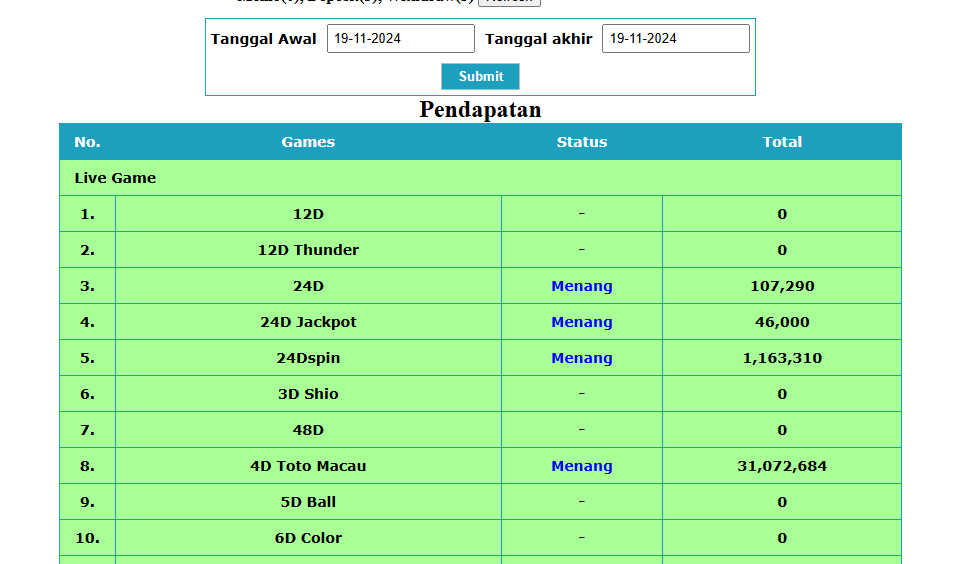This screenshot has width=963, height=564.
Task: Click the Total column header
Action: pos(782,142)
